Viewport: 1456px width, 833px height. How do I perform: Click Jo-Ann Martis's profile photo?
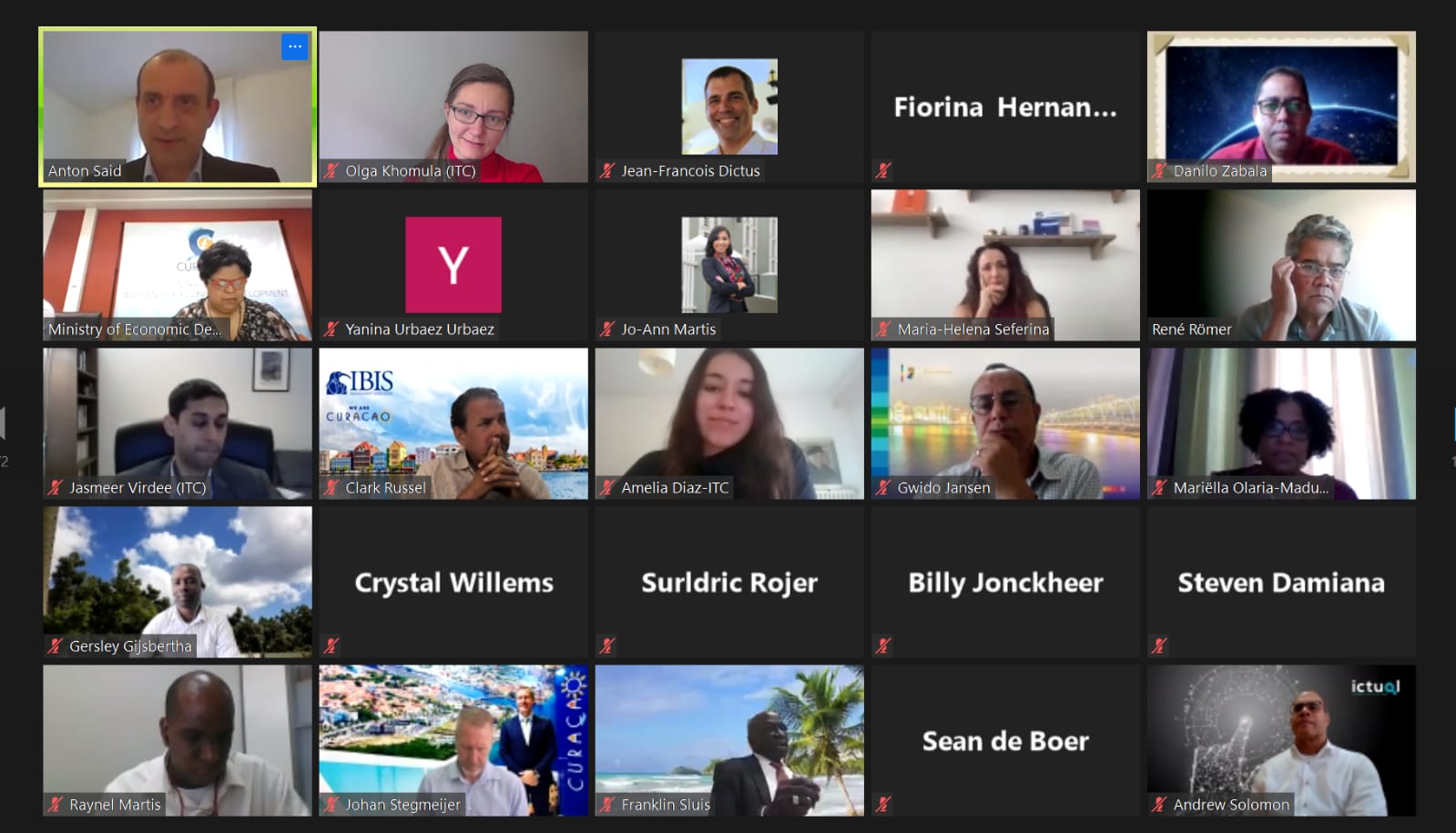729,265
